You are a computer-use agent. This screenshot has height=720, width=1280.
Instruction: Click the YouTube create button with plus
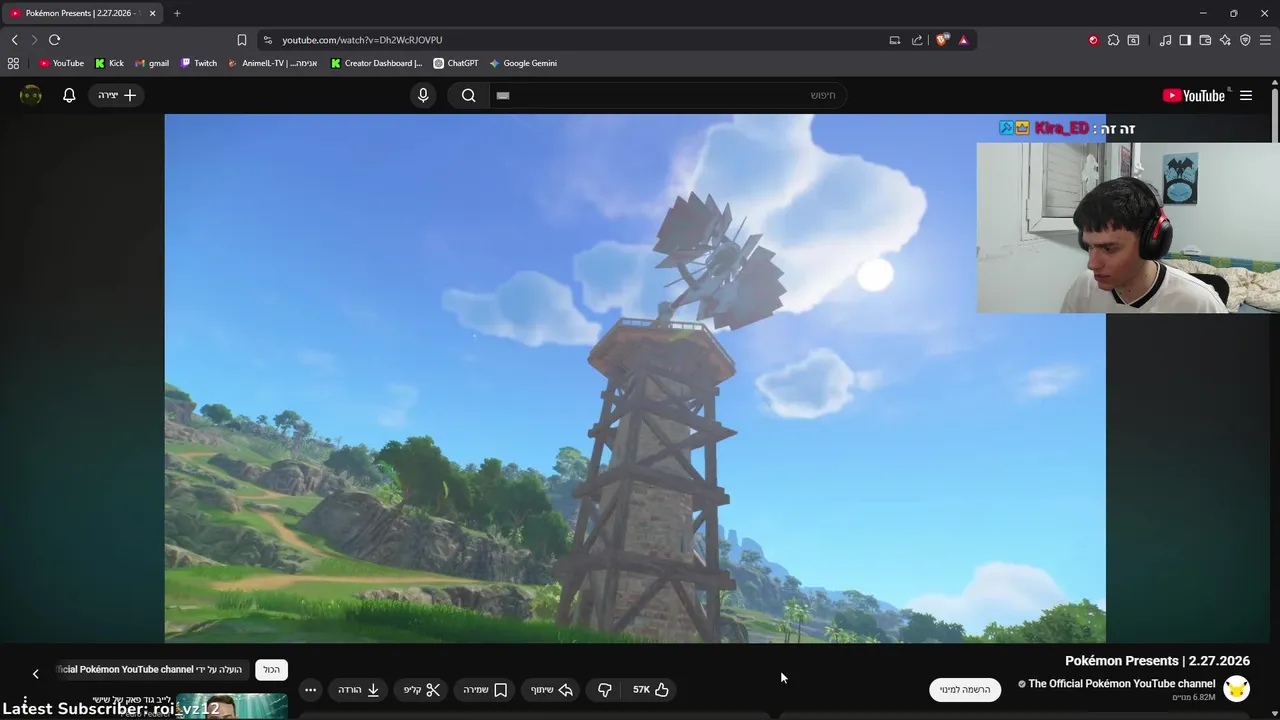[117, 95]
